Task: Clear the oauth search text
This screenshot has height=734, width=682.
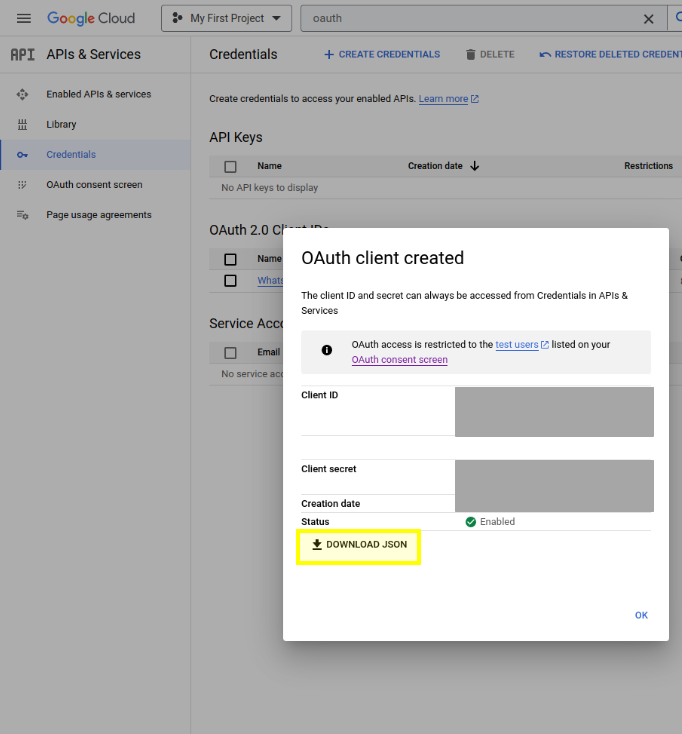Action: click(648, 19)
